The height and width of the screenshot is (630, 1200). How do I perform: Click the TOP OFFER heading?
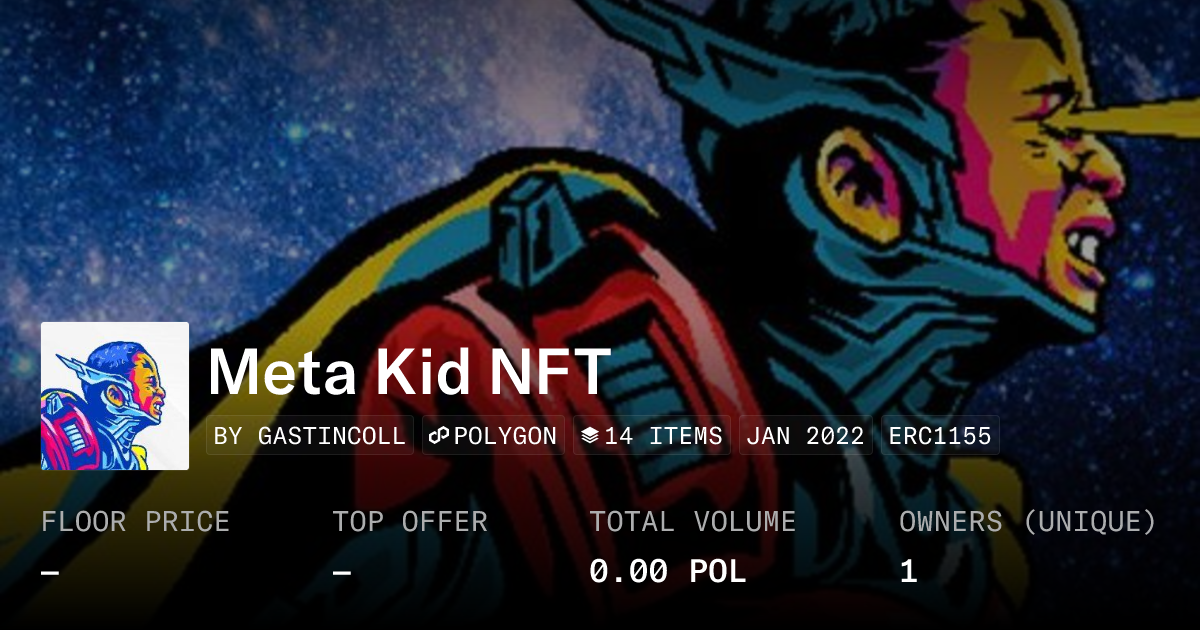coord(410,522)
